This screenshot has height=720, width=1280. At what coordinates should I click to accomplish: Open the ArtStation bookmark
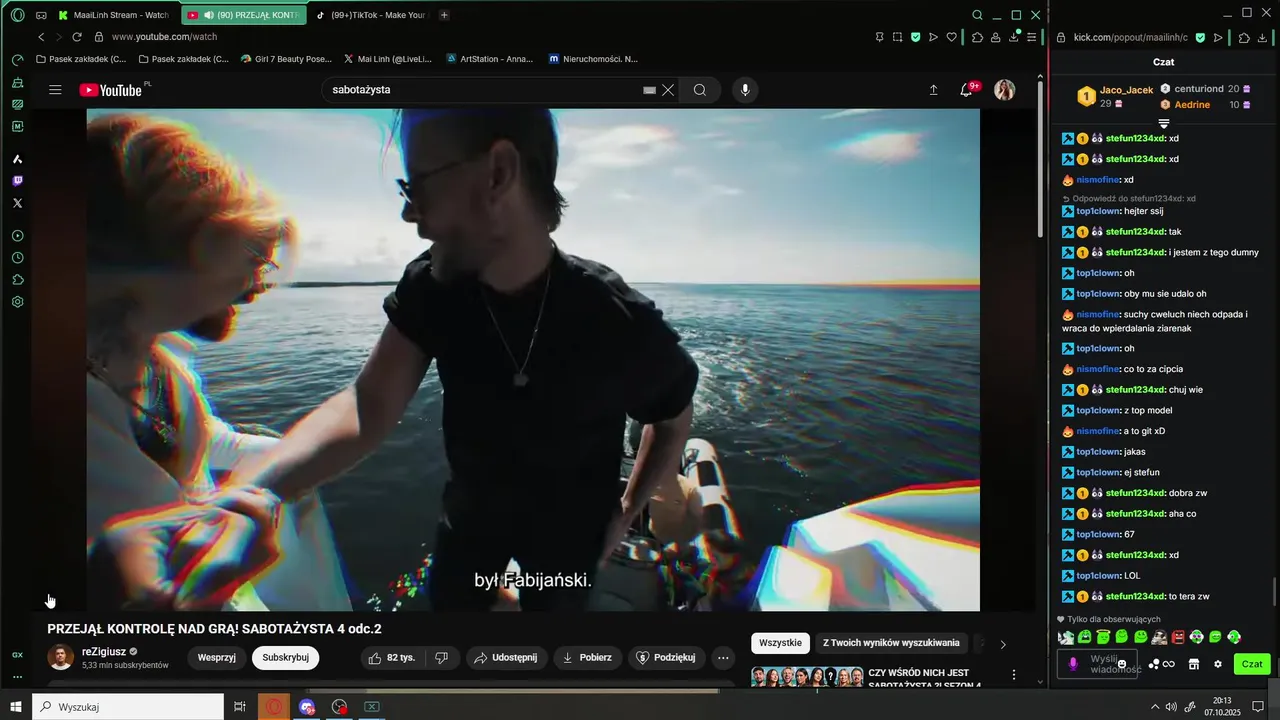490,59
